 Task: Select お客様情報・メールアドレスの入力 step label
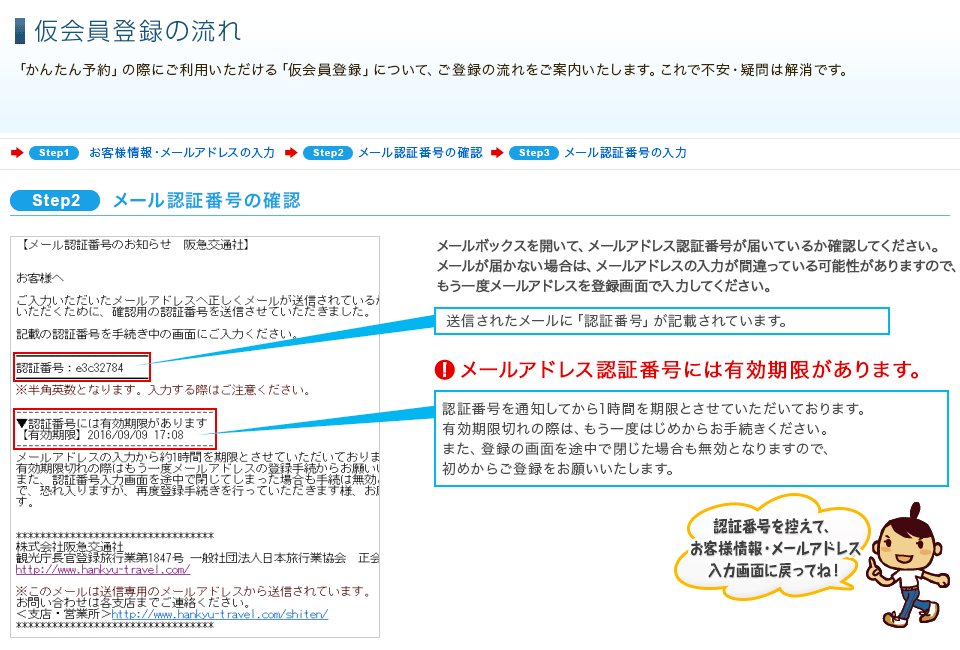[x=181, y=153]
